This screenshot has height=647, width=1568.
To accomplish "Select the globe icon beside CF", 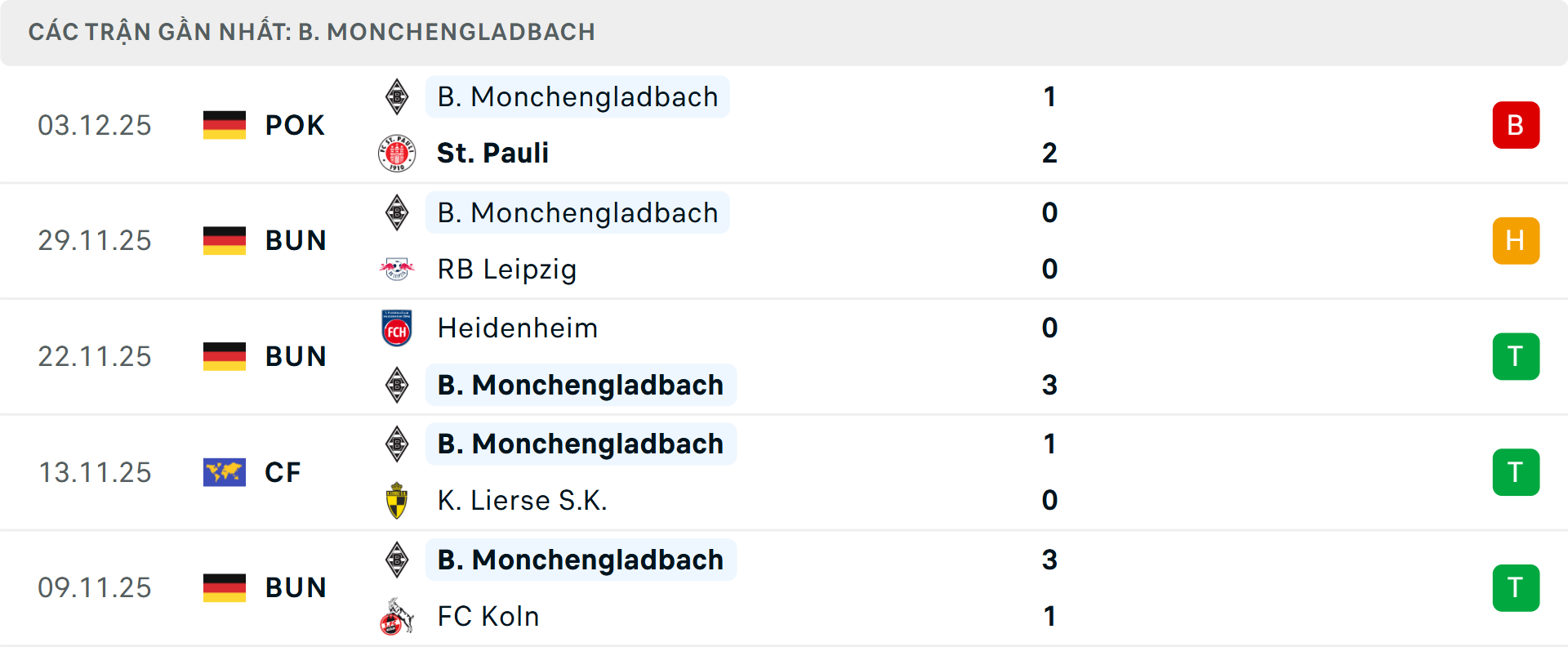I will (x=224, y=472).
